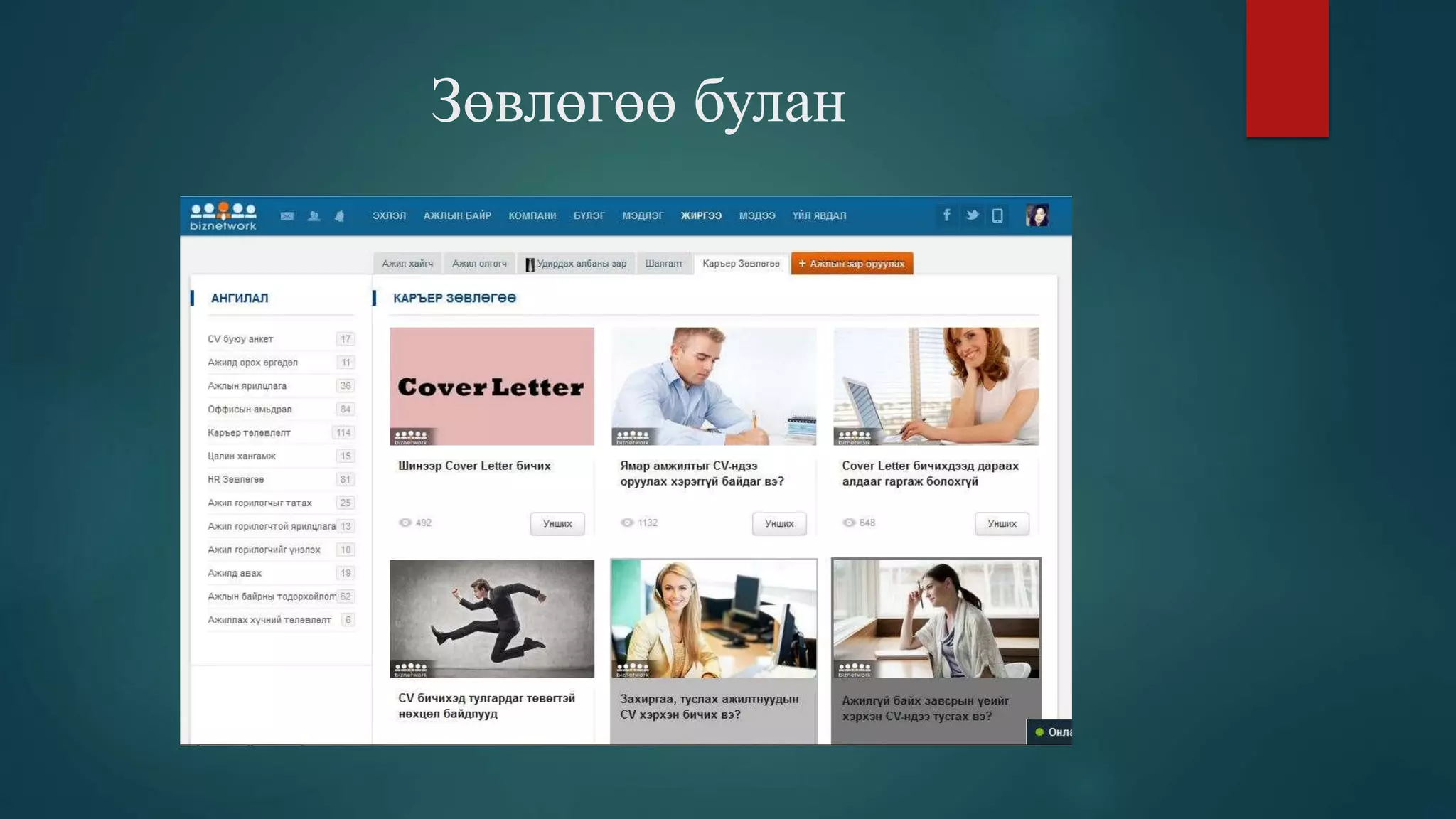Screen dimensions: 1456x819
Task: Open the friend requests person icon
Action: coord(314,216)
